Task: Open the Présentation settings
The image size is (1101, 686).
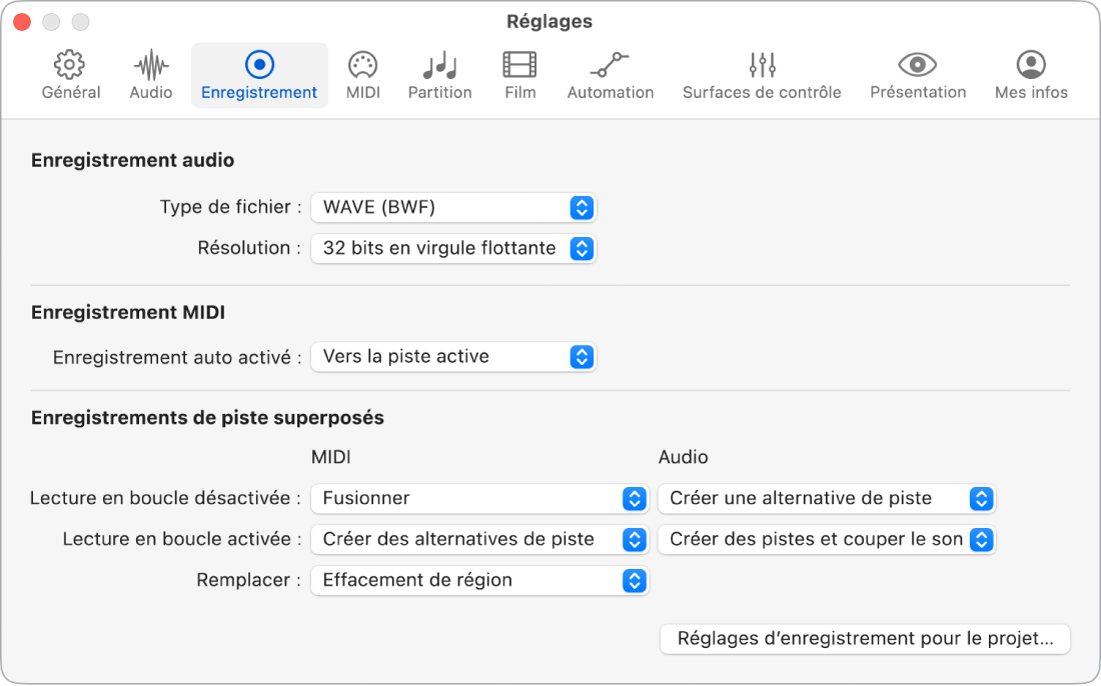Action: 917,72
